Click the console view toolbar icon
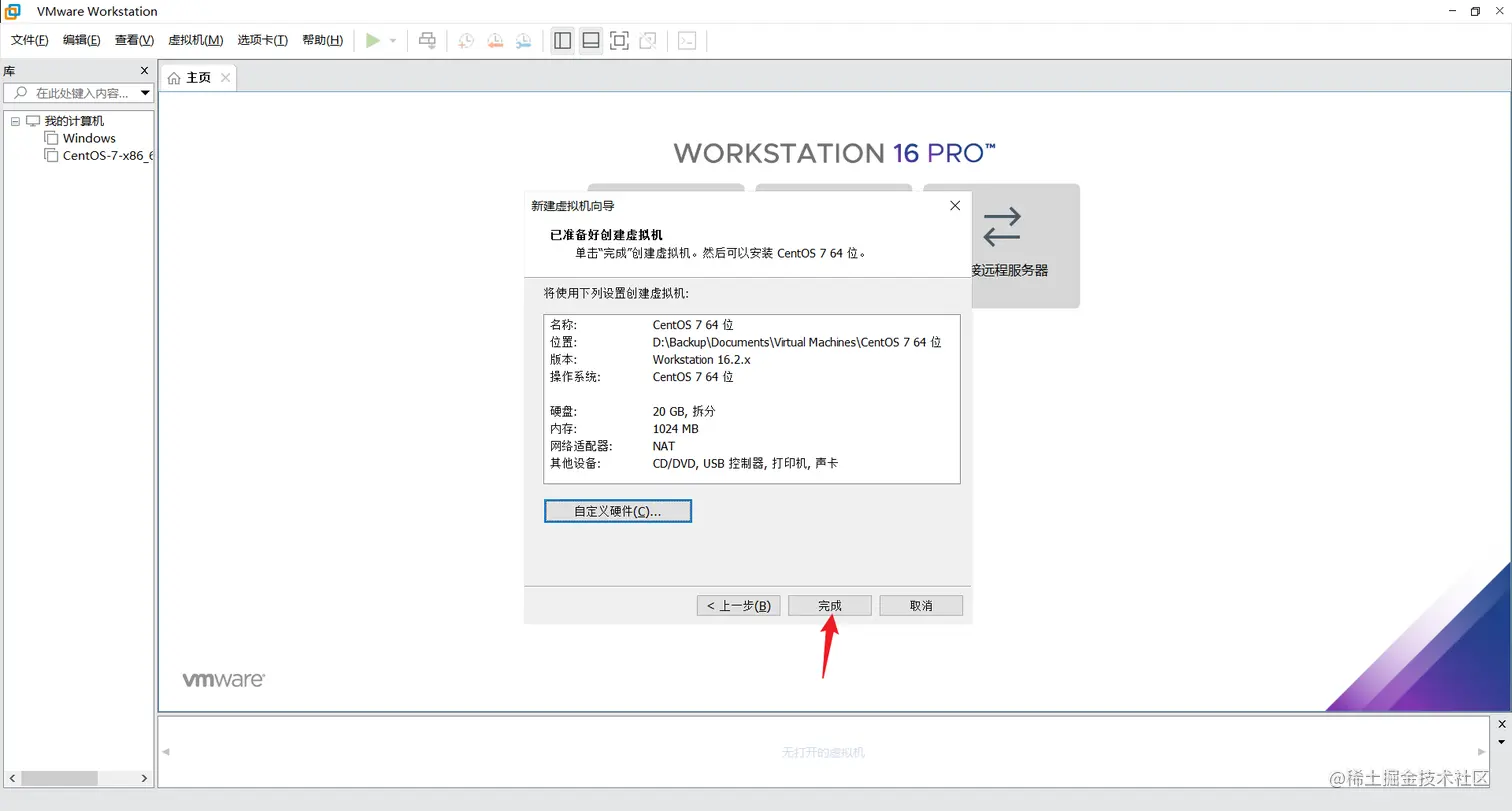 687,40
